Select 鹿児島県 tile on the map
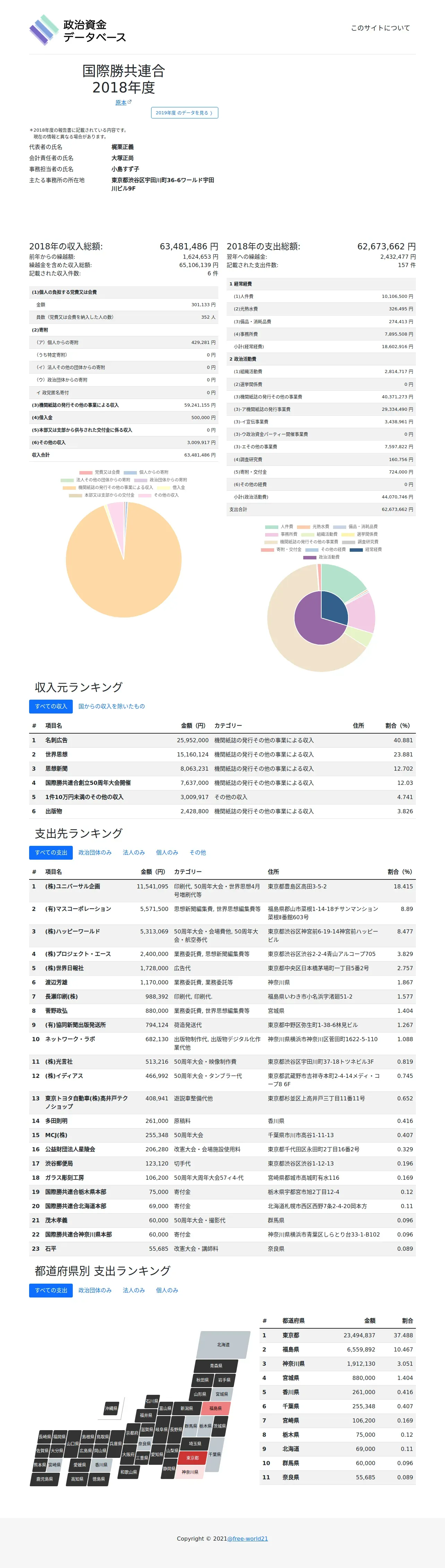Image resolution: width=445 pixels, height=1568 pixels. coord(44,1479)
